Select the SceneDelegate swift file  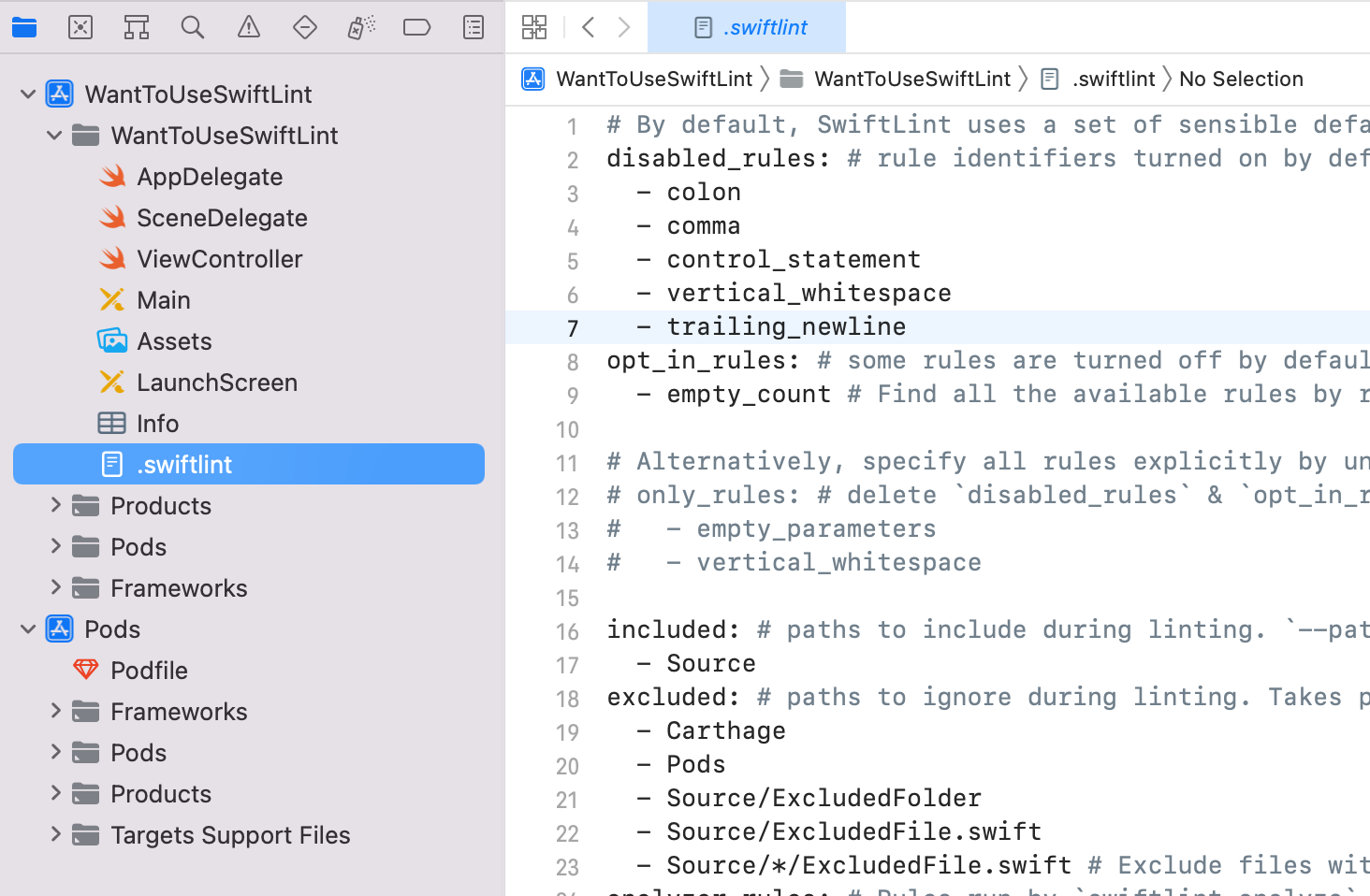[x=249, y=217]
